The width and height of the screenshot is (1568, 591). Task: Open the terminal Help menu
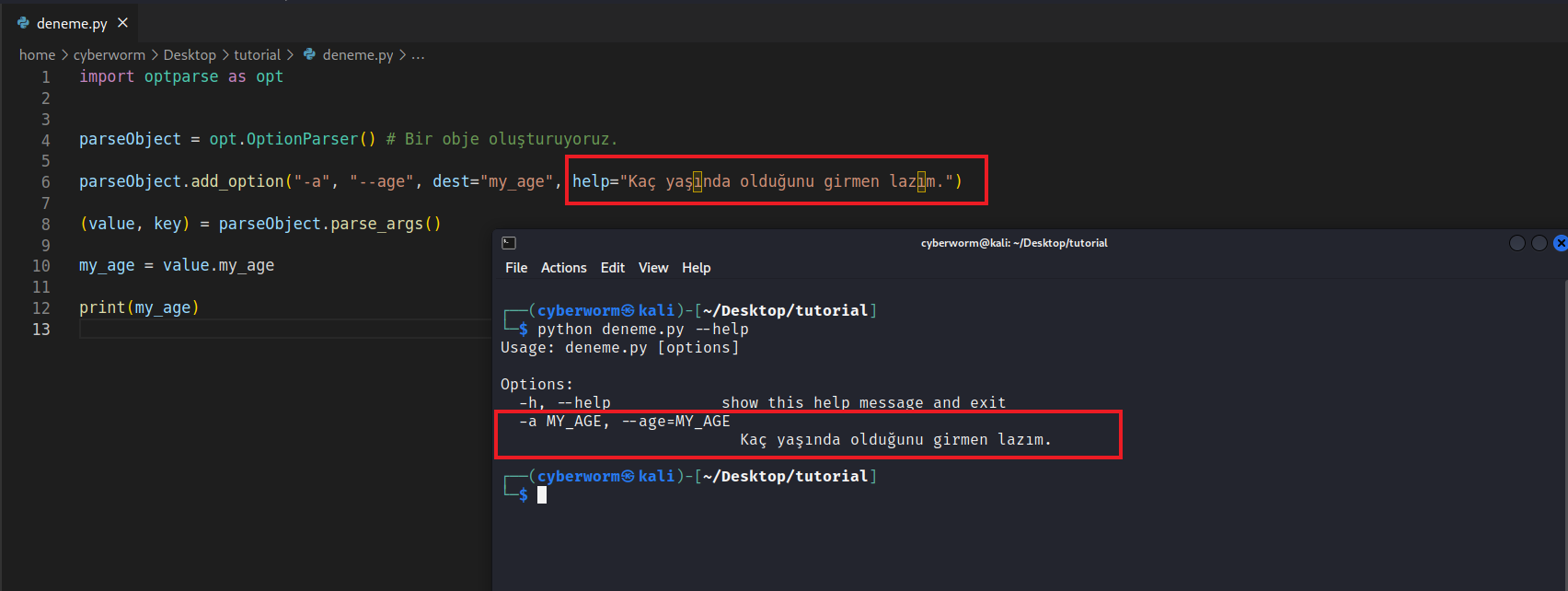[x=696, y=268]
